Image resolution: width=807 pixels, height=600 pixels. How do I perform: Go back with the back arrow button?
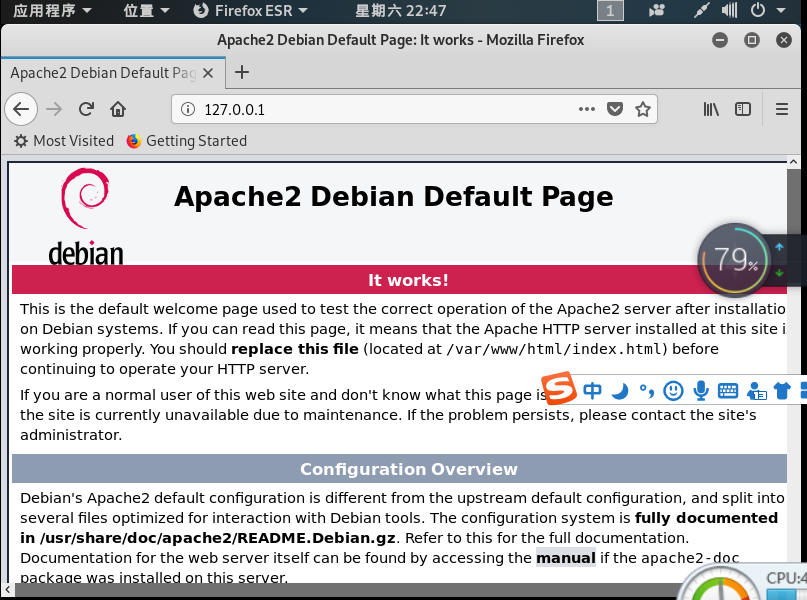[x=21, y=109]
